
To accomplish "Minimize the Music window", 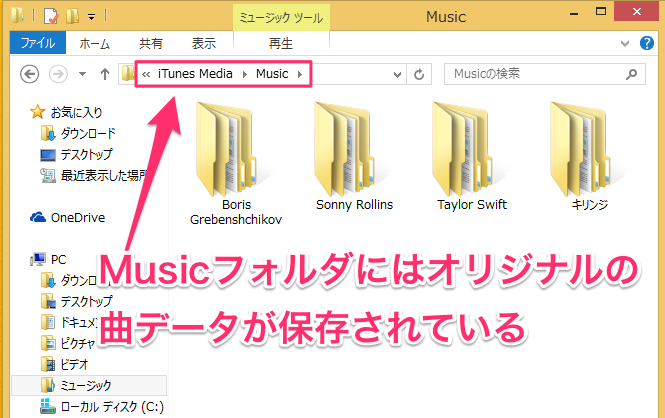I will tap(574, 13).
